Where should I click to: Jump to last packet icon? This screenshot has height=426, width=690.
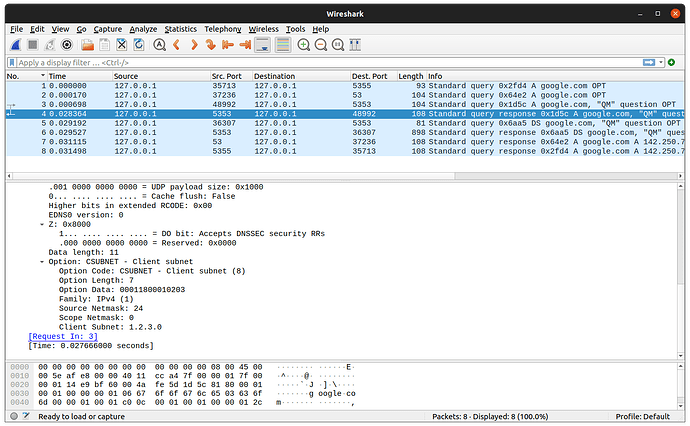245,45
